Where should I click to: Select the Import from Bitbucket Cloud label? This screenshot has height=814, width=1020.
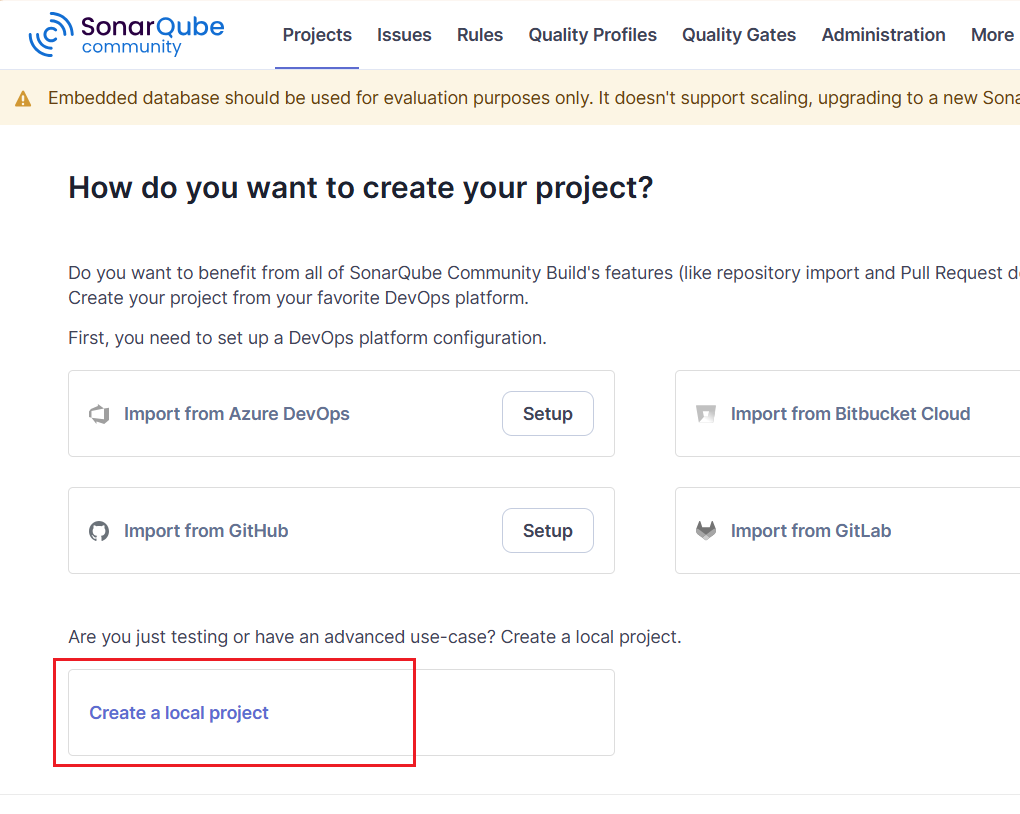850,414
